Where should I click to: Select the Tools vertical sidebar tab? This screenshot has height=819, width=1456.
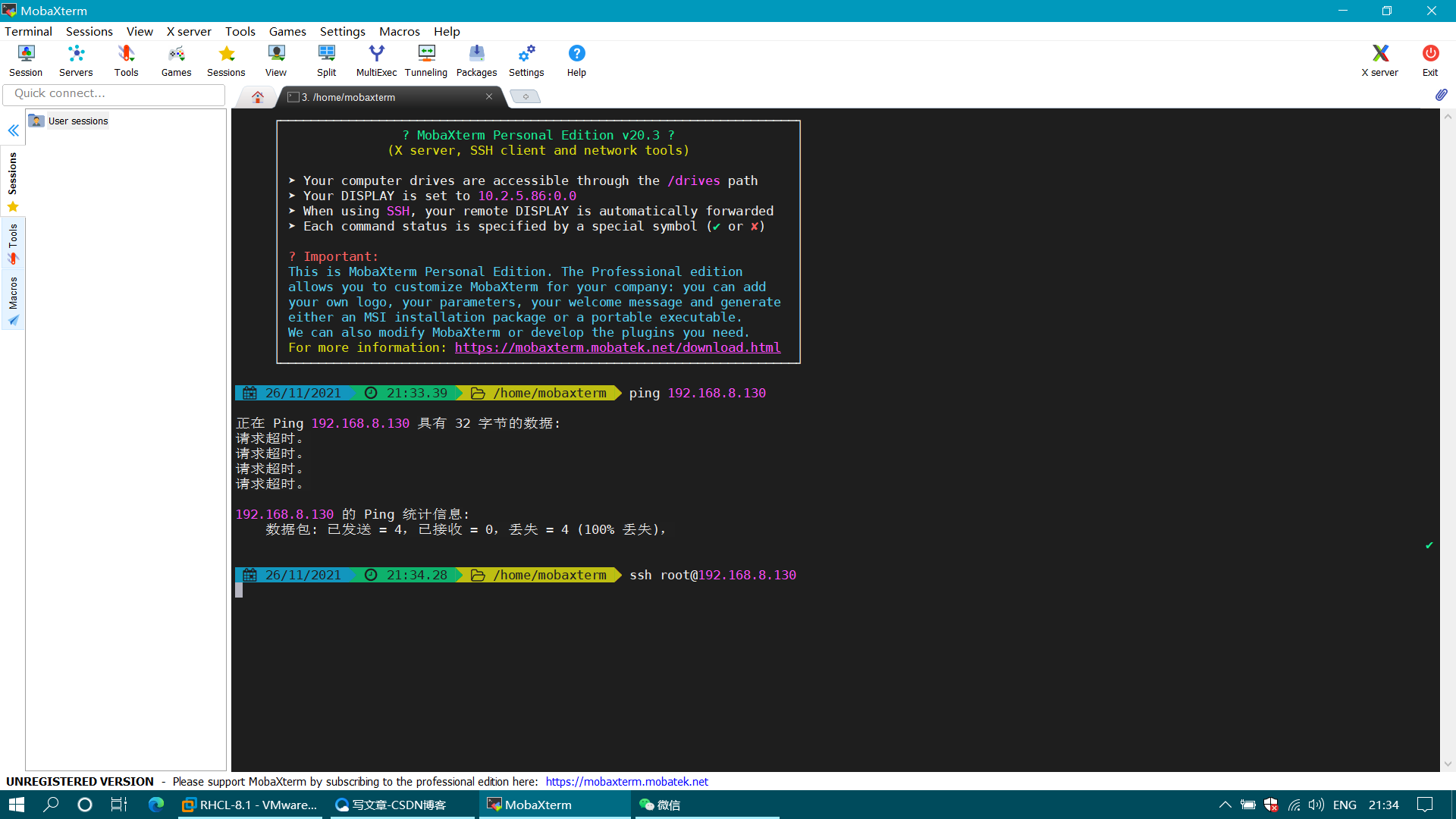pyautogui.click(x=13, y=243)
